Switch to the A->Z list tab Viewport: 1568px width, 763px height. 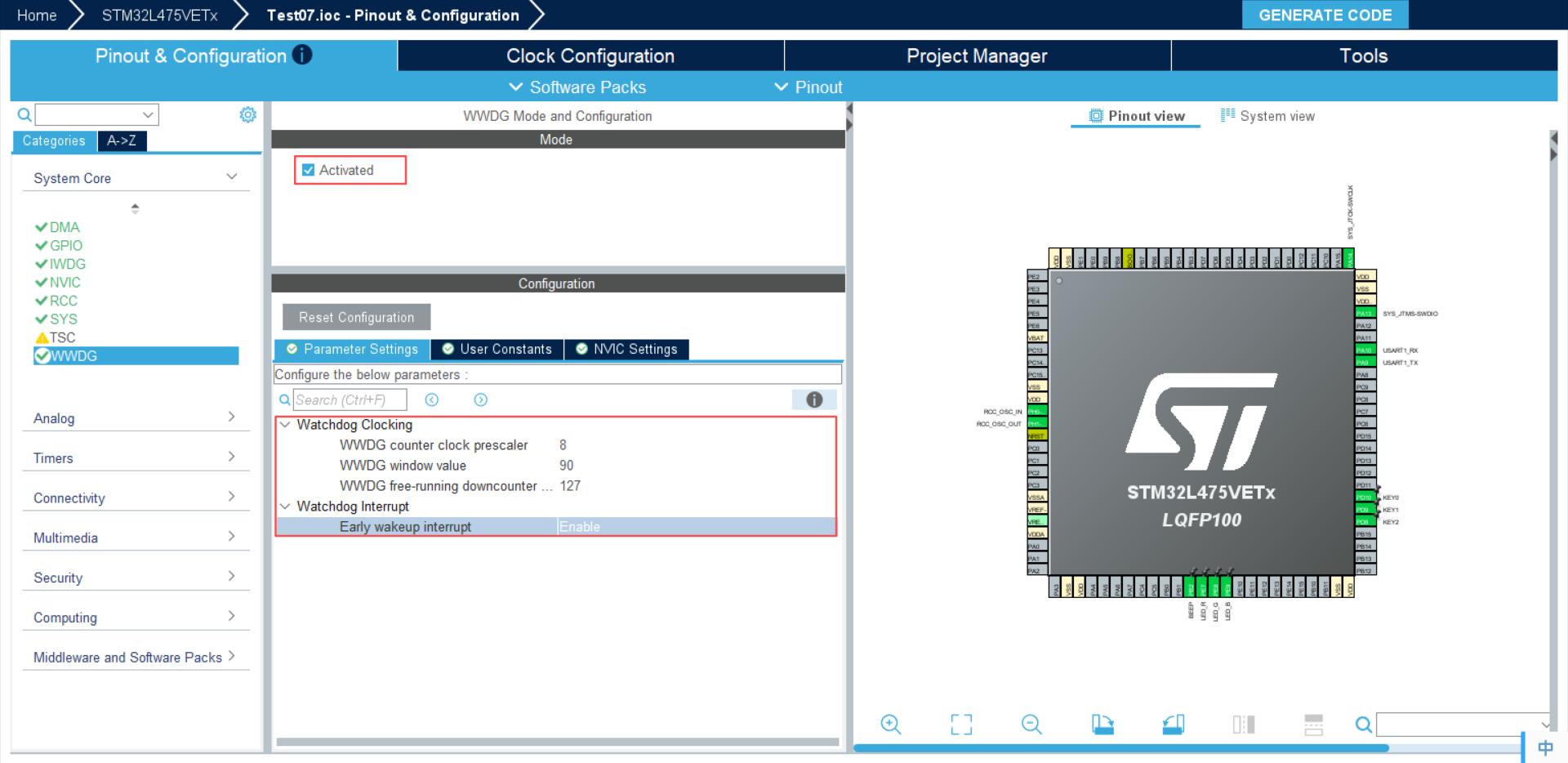pos(122,141)
